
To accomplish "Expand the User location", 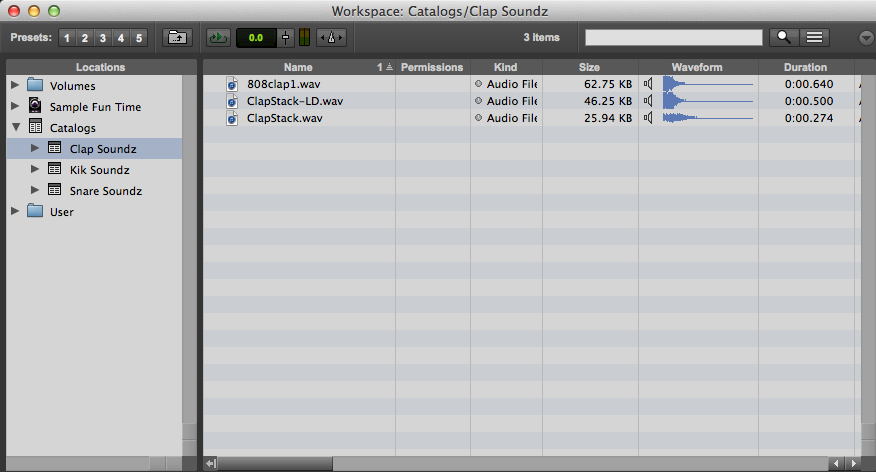I will point(15,211).
